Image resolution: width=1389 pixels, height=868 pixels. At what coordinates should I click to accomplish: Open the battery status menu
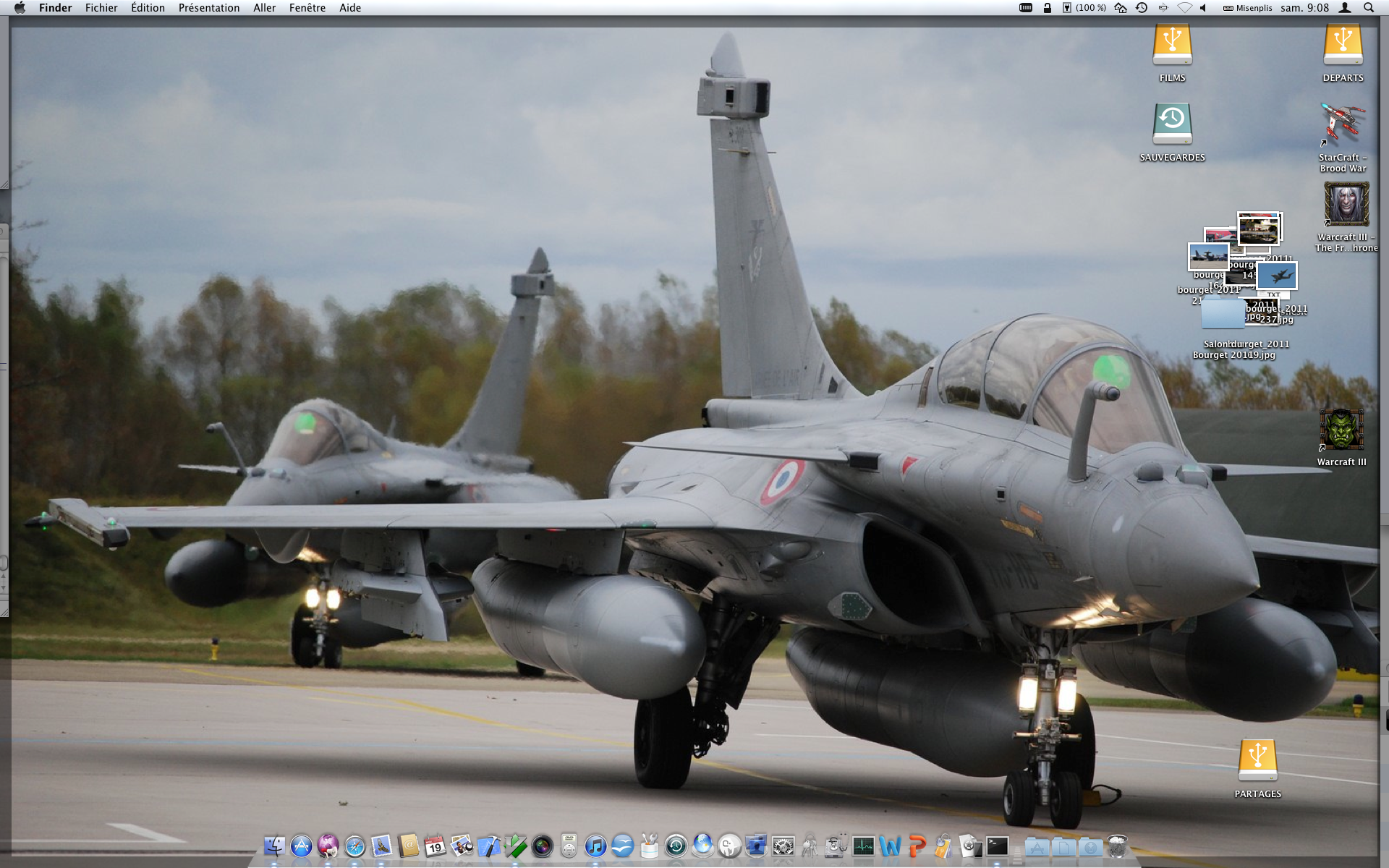[1084, 8]
